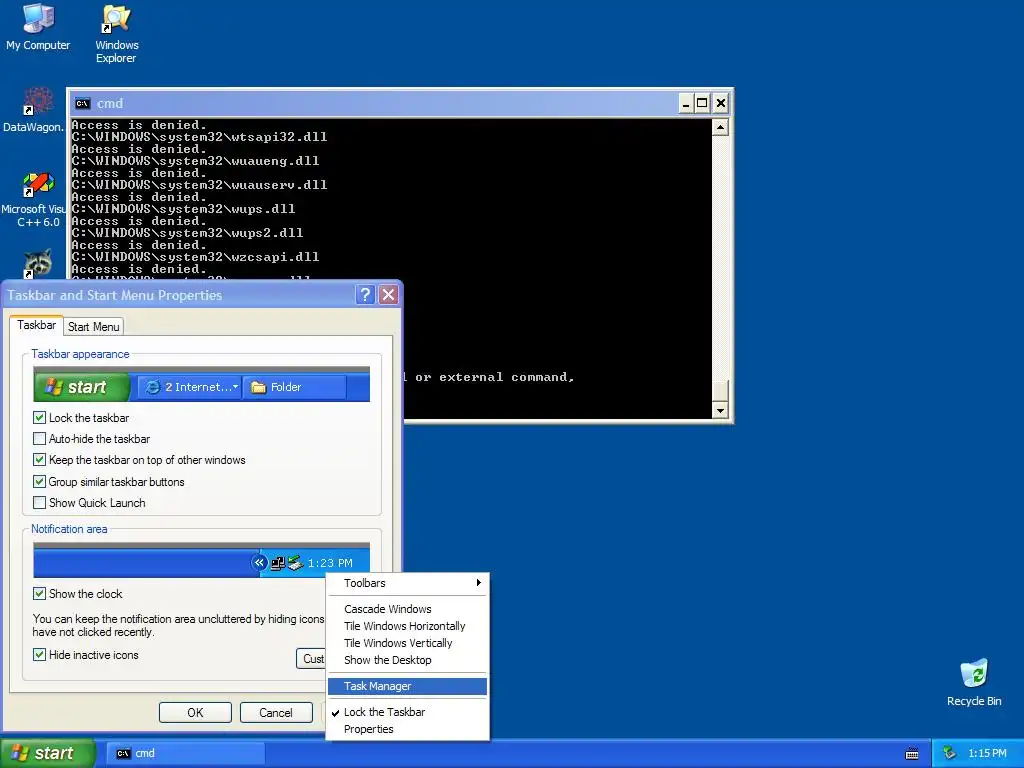The height and width of the screenshot is (768, 1024).
Task: Click the wtsapi32.dll line in cmd
Action: pyautogui.click(x=199, y=137)
